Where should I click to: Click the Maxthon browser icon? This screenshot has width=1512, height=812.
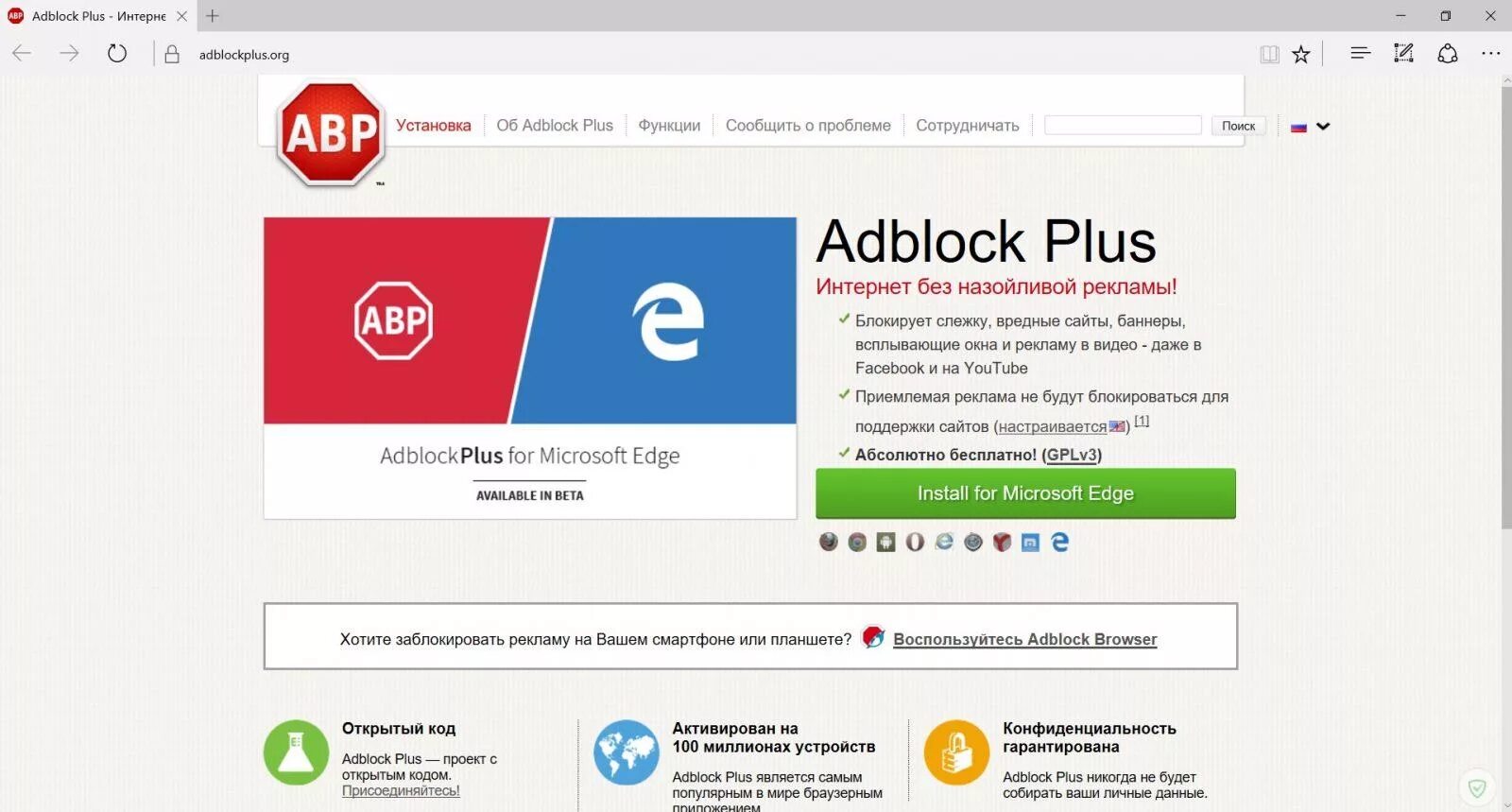(x=1031, y=542)
